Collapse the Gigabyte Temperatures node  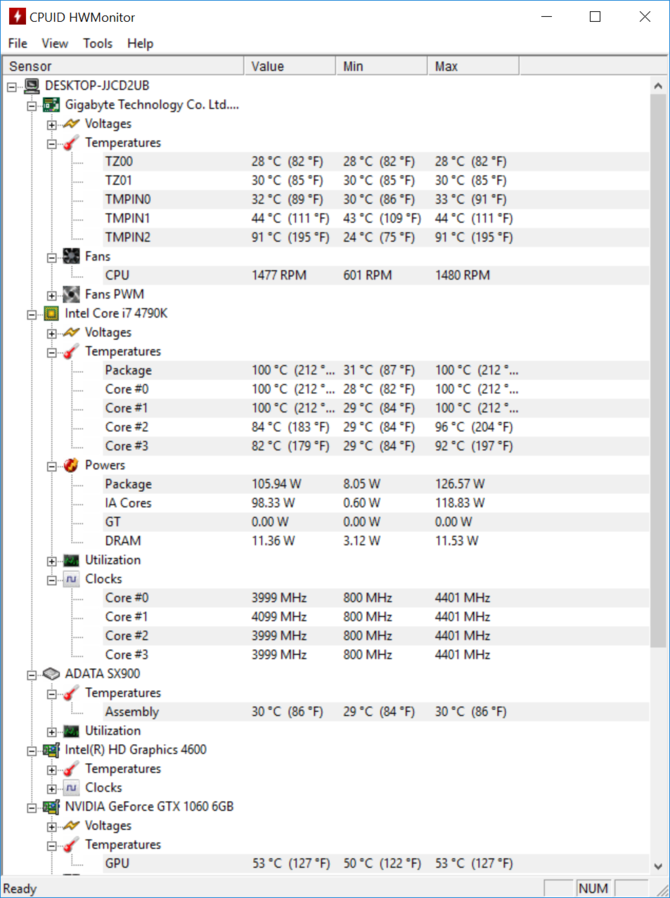click(x=52, y=144)
